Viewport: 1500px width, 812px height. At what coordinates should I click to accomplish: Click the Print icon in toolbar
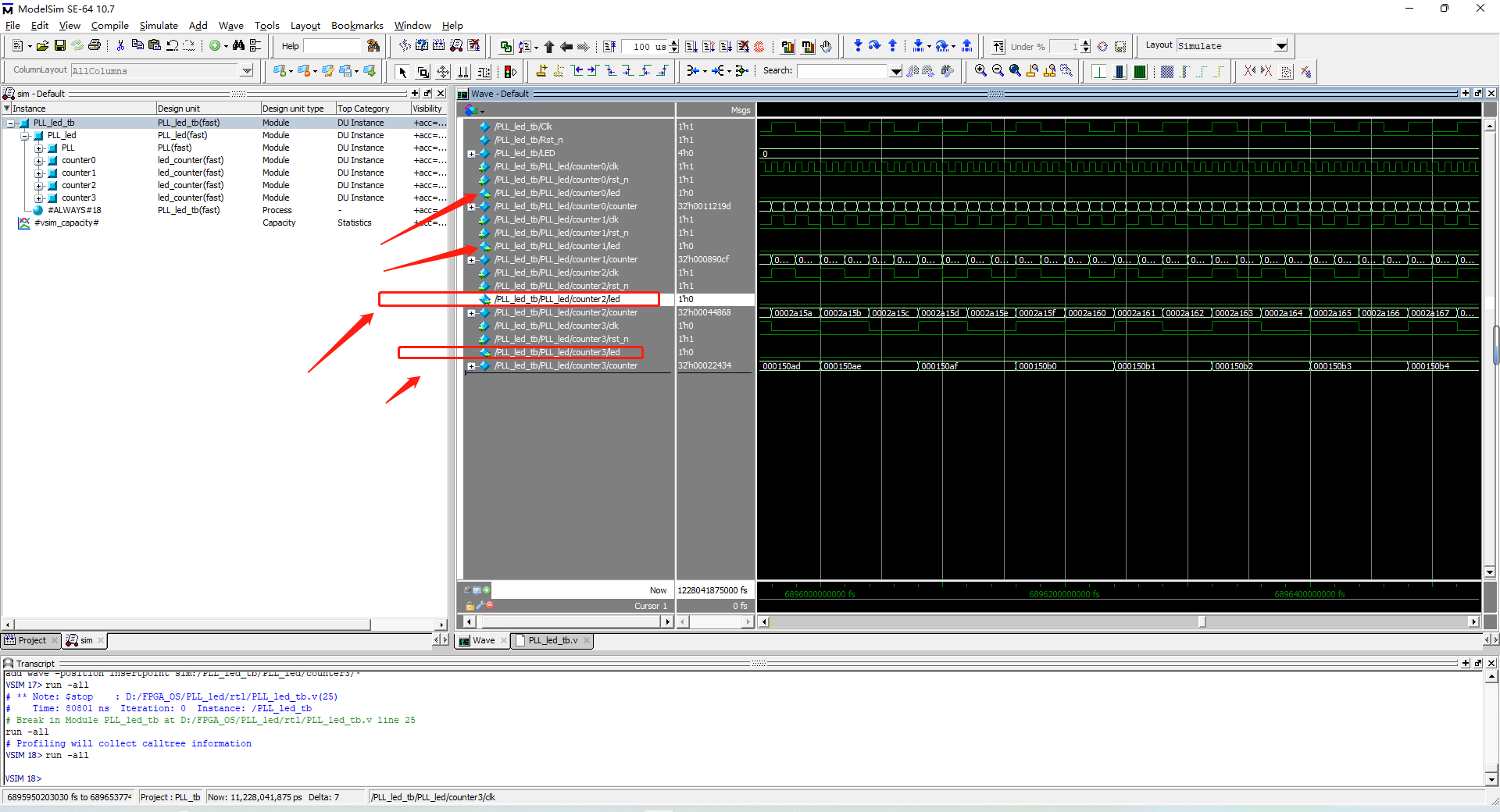pos(95,46)
